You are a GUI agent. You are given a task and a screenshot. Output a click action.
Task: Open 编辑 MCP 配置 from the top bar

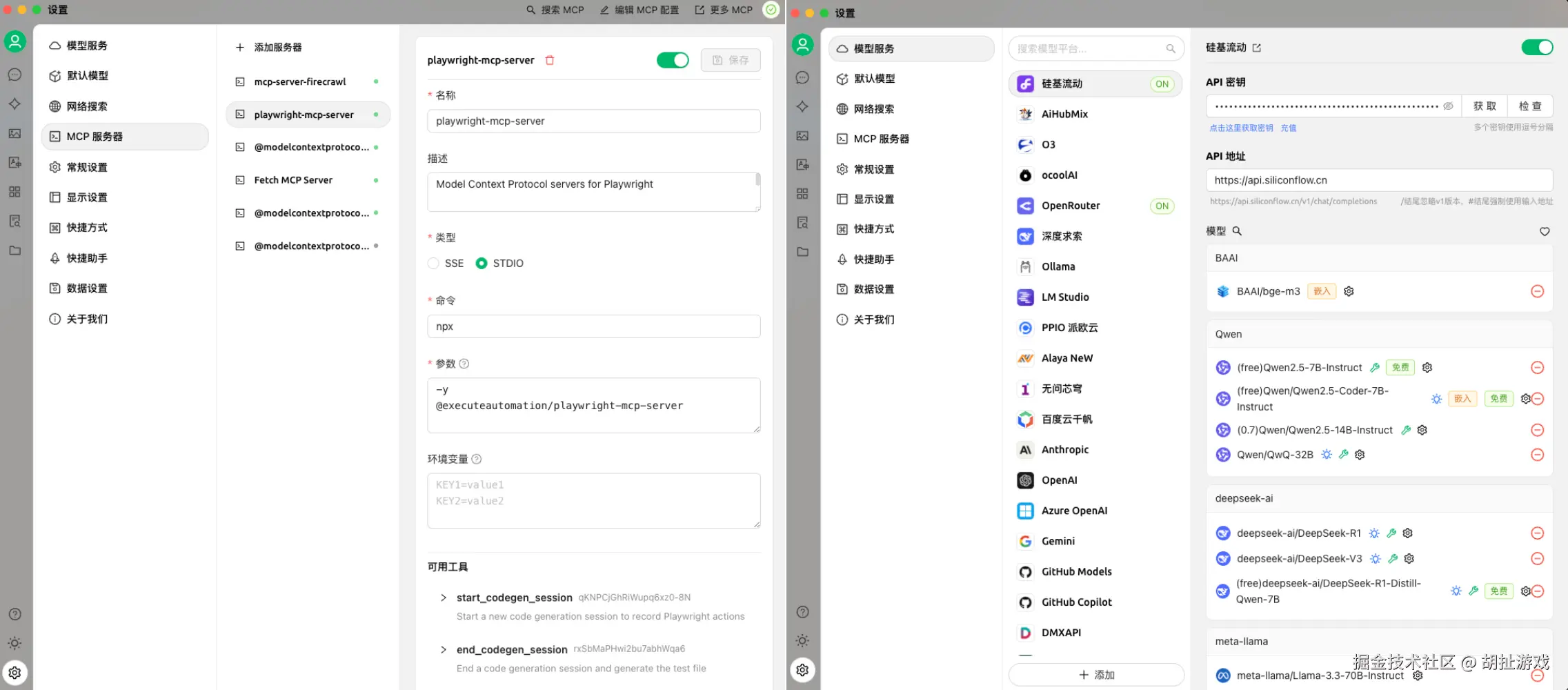(639, 10)
